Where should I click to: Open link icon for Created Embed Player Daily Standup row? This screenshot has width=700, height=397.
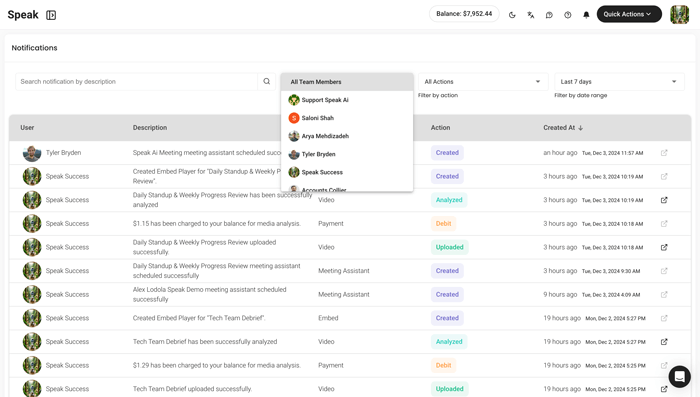click(x=664, y=176)
